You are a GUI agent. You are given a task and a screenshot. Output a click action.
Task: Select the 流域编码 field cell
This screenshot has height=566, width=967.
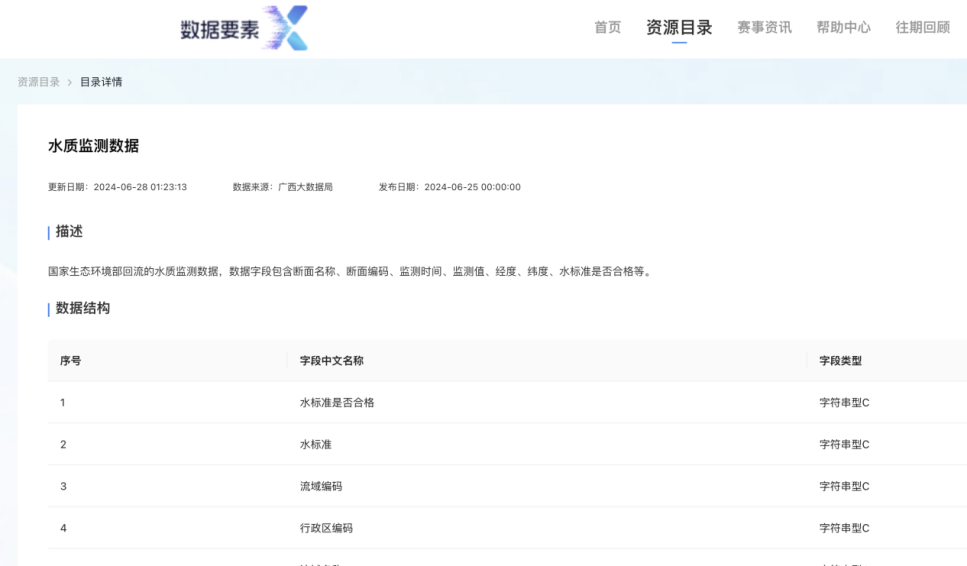(x=321, y=486)
